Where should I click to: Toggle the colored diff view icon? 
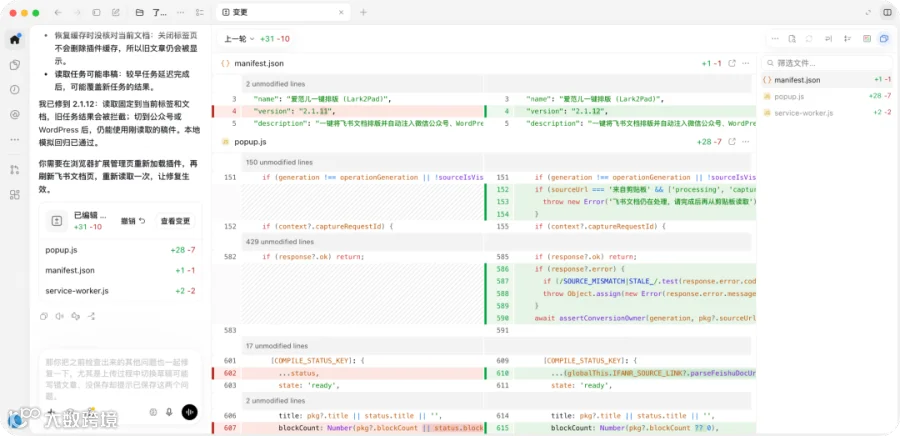pos(867,39)
